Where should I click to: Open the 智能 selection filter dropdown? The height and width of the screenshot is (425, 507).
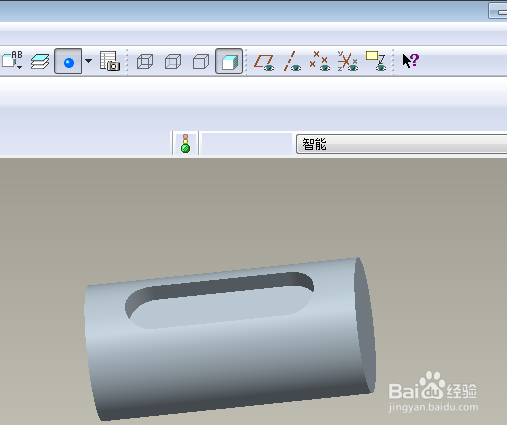click(x=401, y=144)
